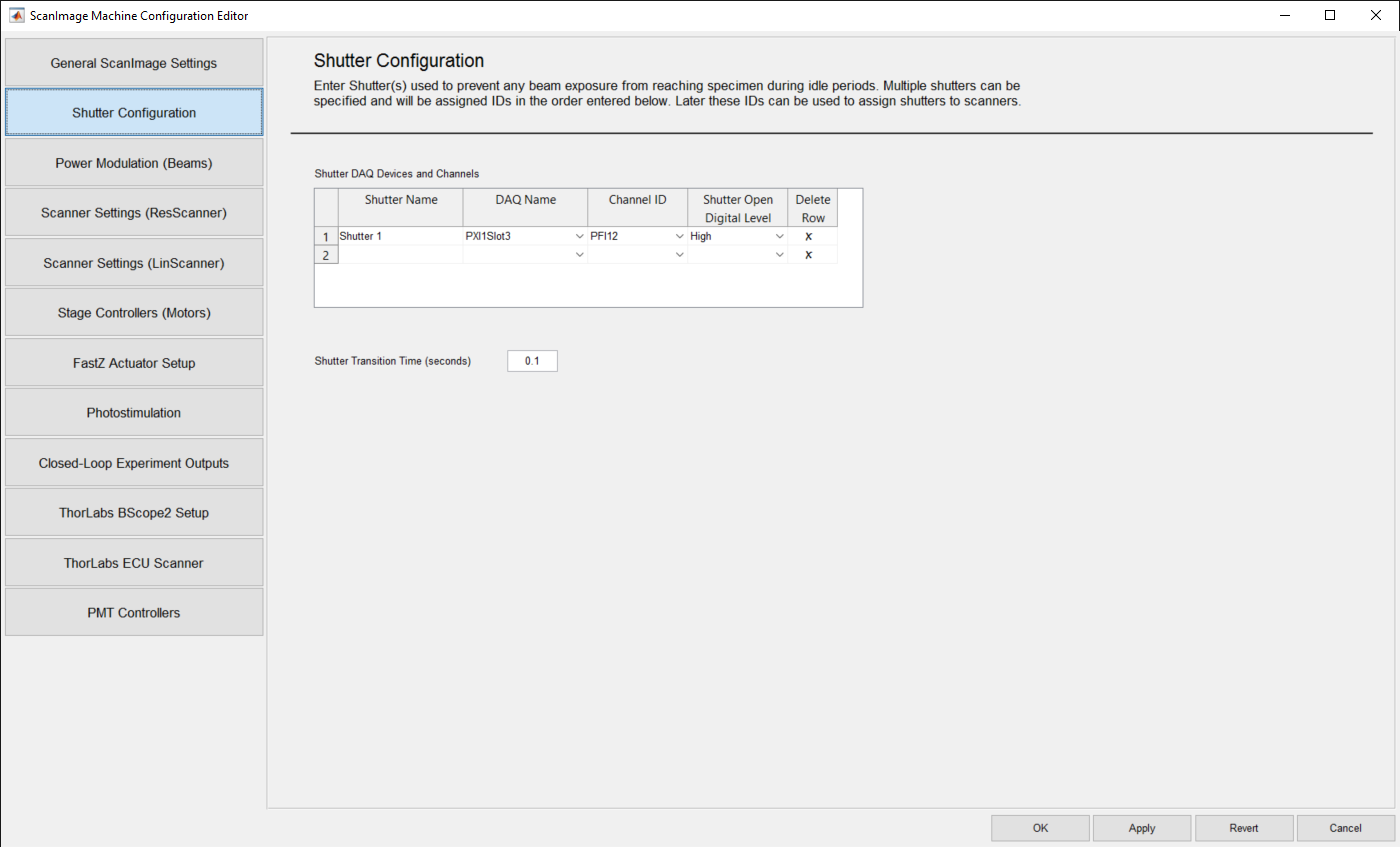
Task: Open ThorLabs BScope2 Setup page
Action: tap(134, 513)
